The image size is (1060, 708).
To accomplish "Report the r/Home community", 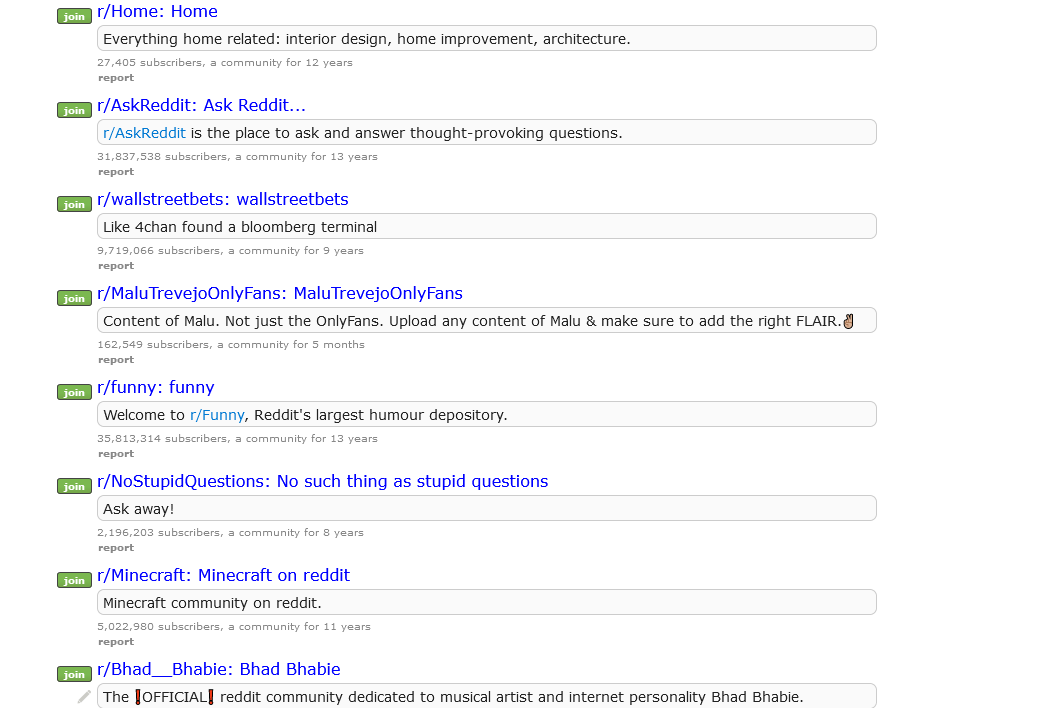I will coord(116,77).
